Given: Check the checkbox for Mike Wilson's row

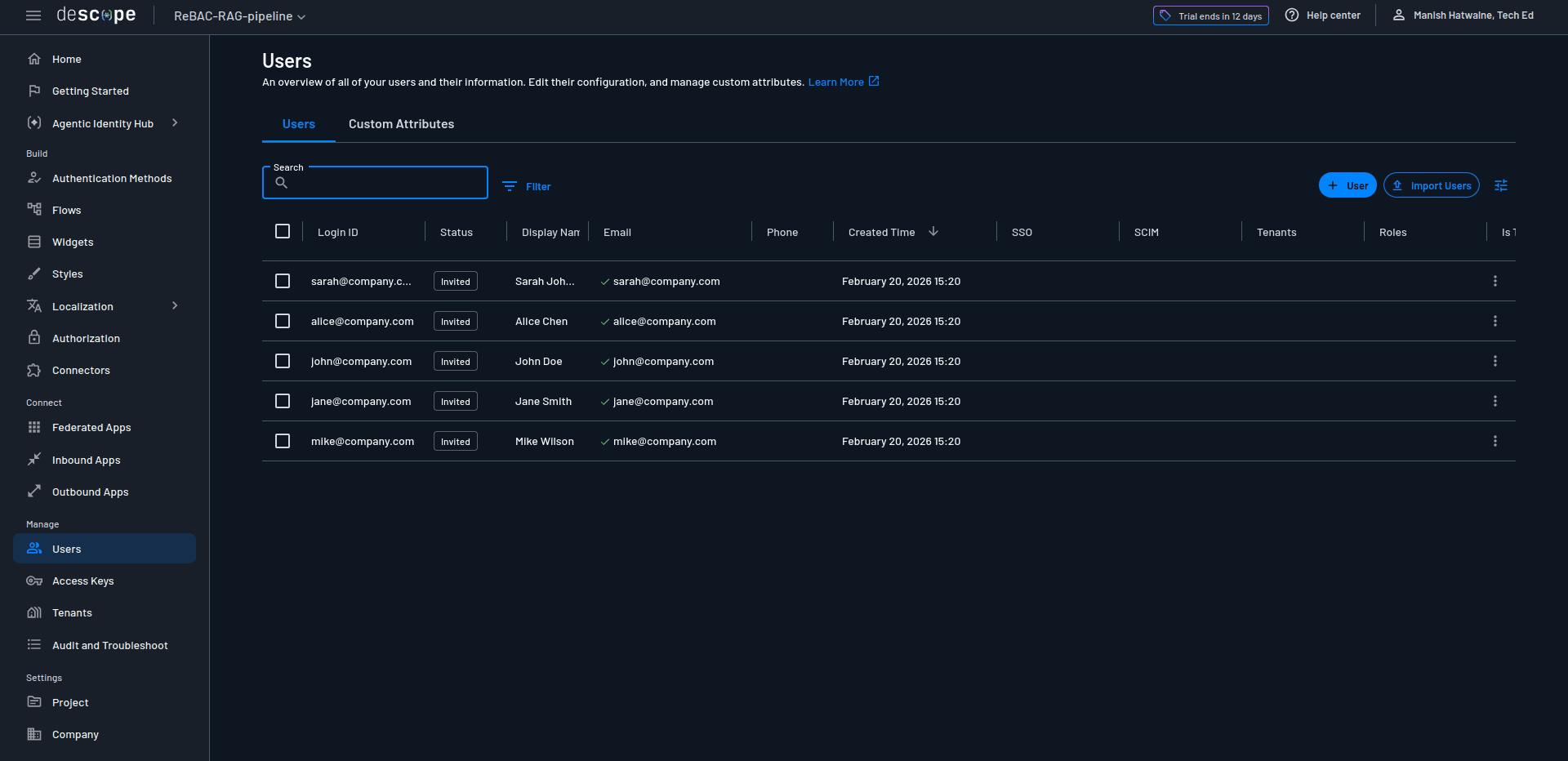Looking at the screenshot, I should [x=283, y=441].
